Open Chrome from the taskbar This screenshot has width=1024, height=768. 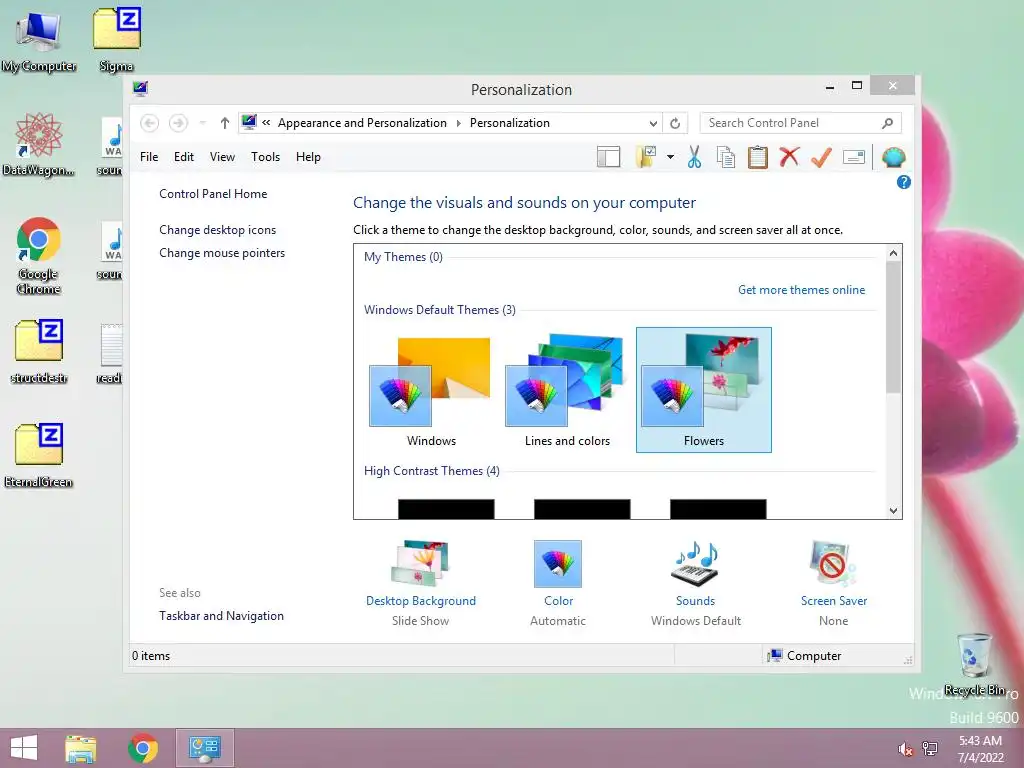coord(143,748)
